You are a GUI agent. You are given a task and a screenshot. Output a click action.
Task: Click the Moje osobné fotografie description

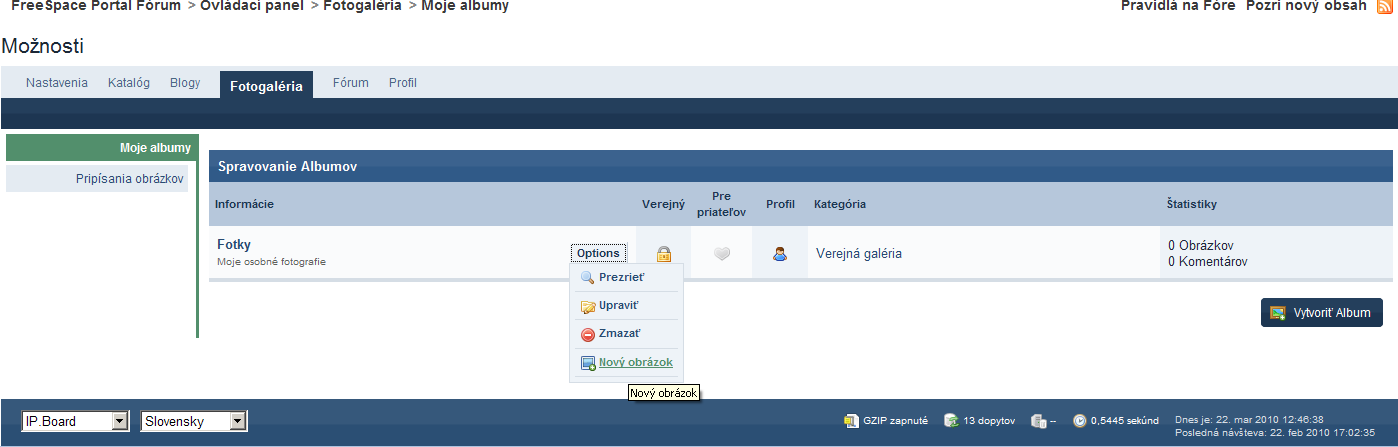(271, 262)
